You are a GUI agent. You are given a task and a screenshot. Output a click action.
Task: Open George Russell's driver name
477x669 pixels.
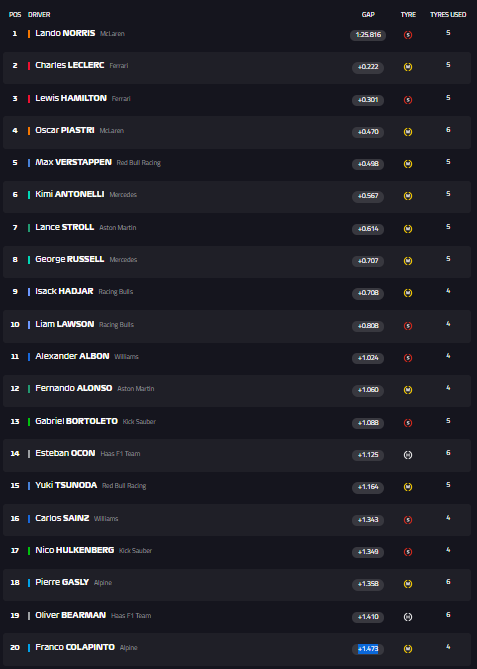click(70, 259)
